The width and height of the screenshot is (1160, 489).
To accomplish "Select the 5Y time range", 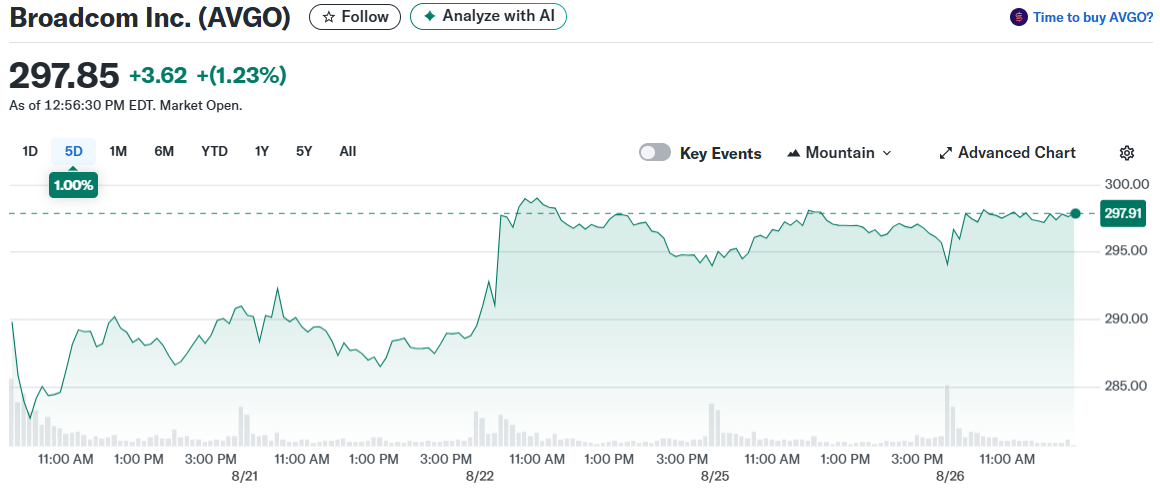I will tap(304, 152).
